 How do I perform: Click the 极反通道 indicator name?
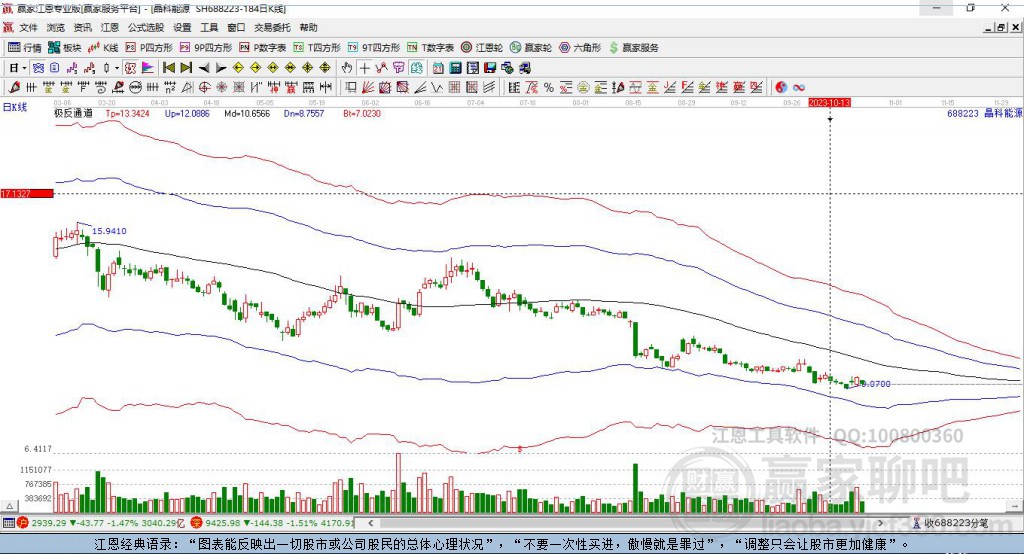pos(73,114)
